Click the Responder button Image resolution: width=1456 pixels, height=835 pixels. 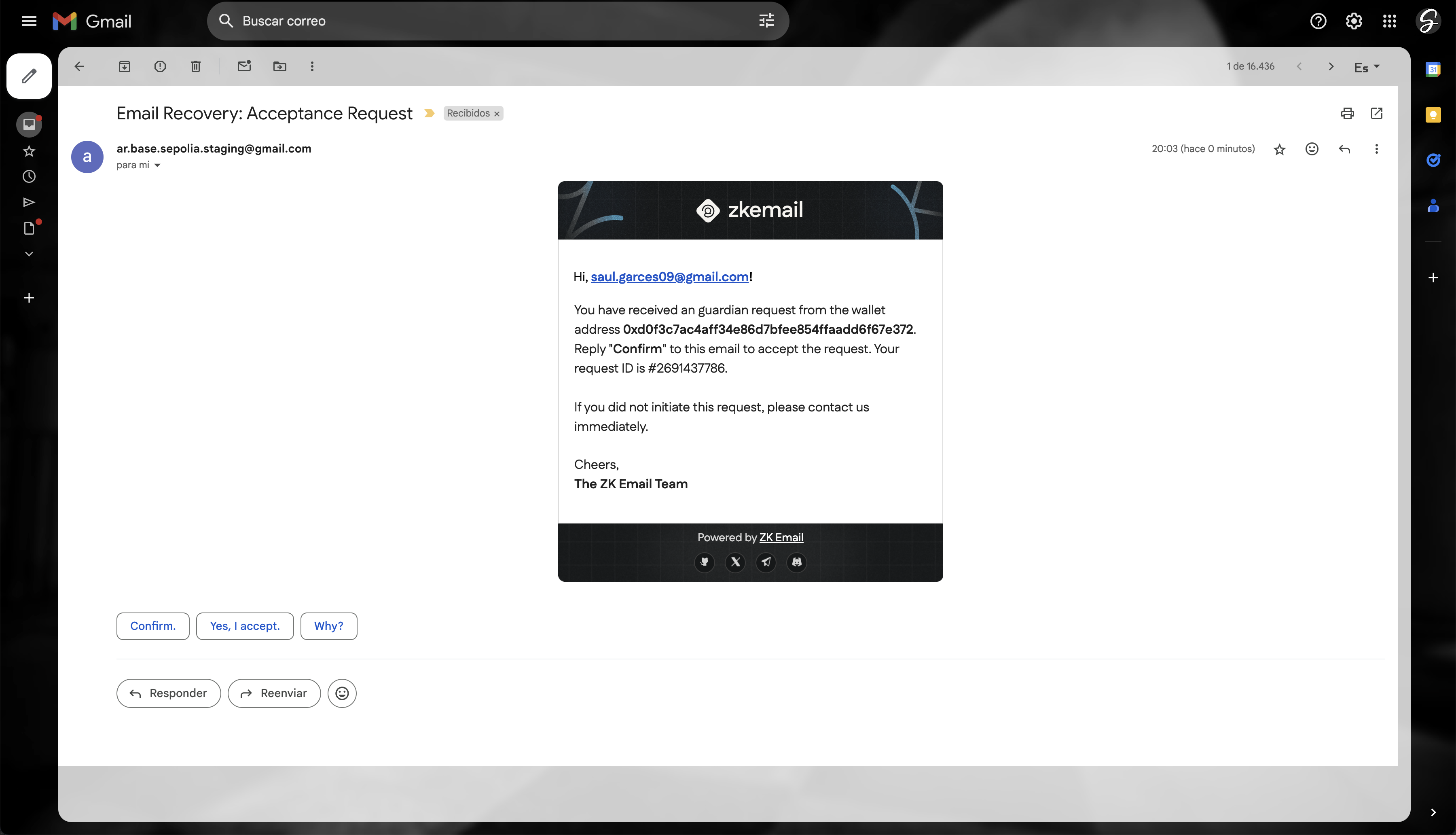[169, 693]
